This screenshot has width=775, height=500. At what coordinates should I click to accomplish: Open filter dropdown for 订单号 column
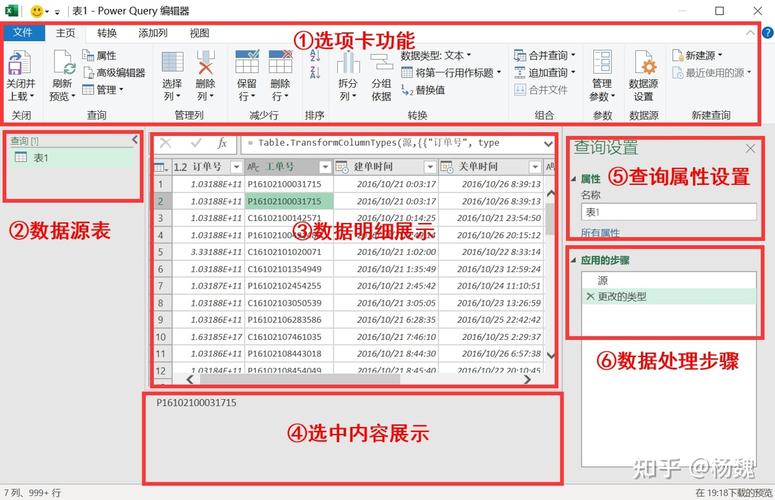pyautogui.click(x=236, y=167)
